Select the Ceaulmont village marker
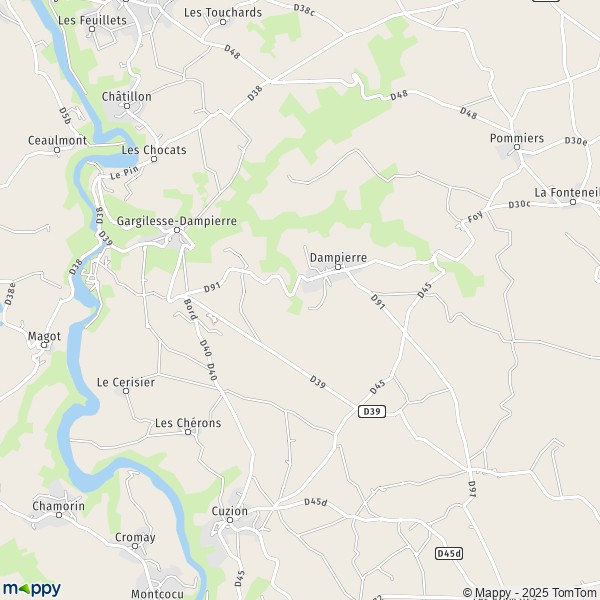Screen dimensions: 600x600 (57, 150)
